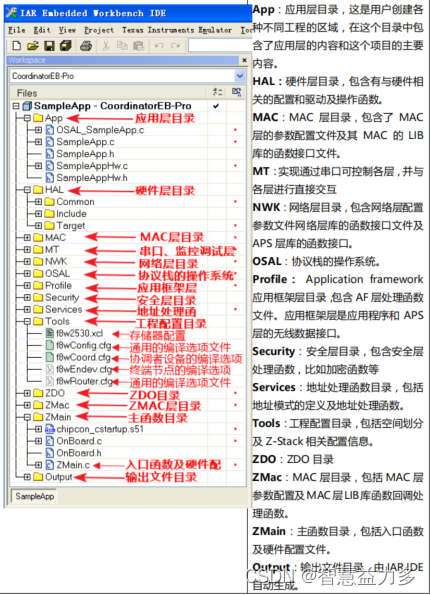The image size is (431, 595).
Task: Open the CoordinatorEB-Pro configuration dropdown
Action: 239,76
